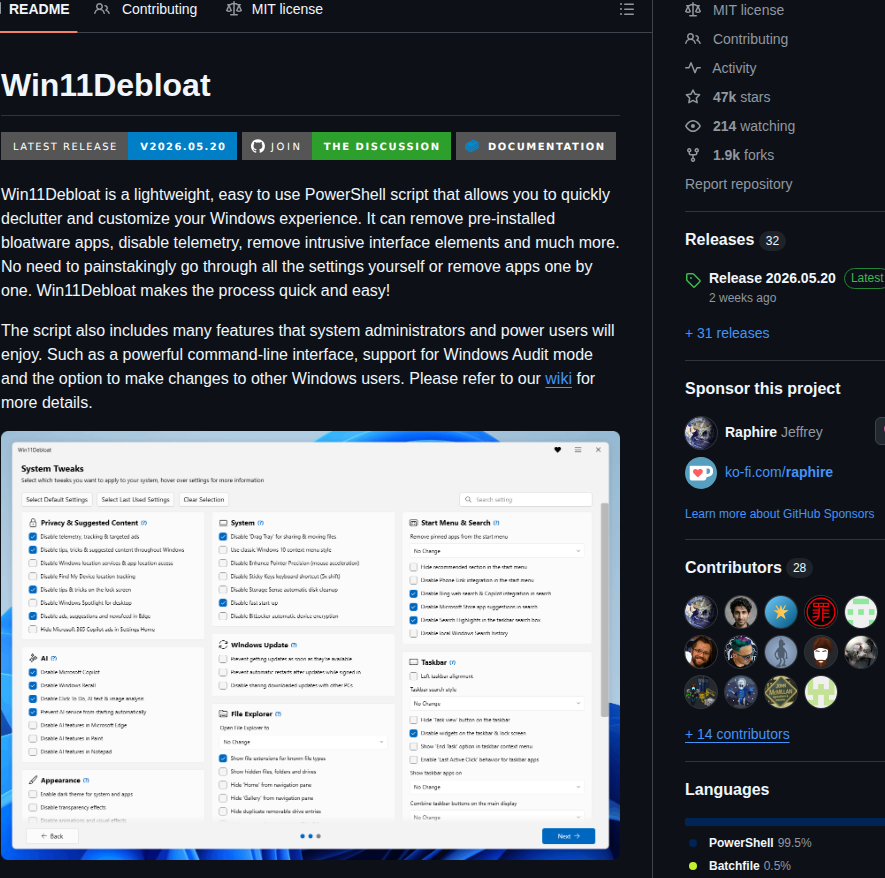Toggle Use classic Windows 10 context menu checkbox
Screen dimensions: 885x878
(223, 550)
